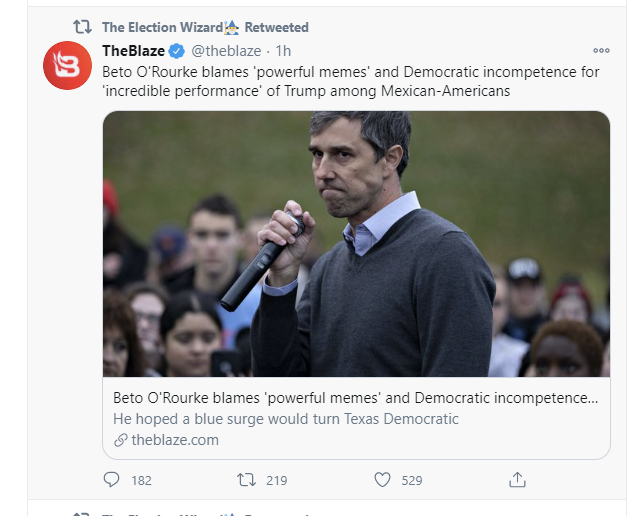Open Beto O'Rourke article photo thumbnail
Viewport: 644px width, 516px height.
[356, 244]
